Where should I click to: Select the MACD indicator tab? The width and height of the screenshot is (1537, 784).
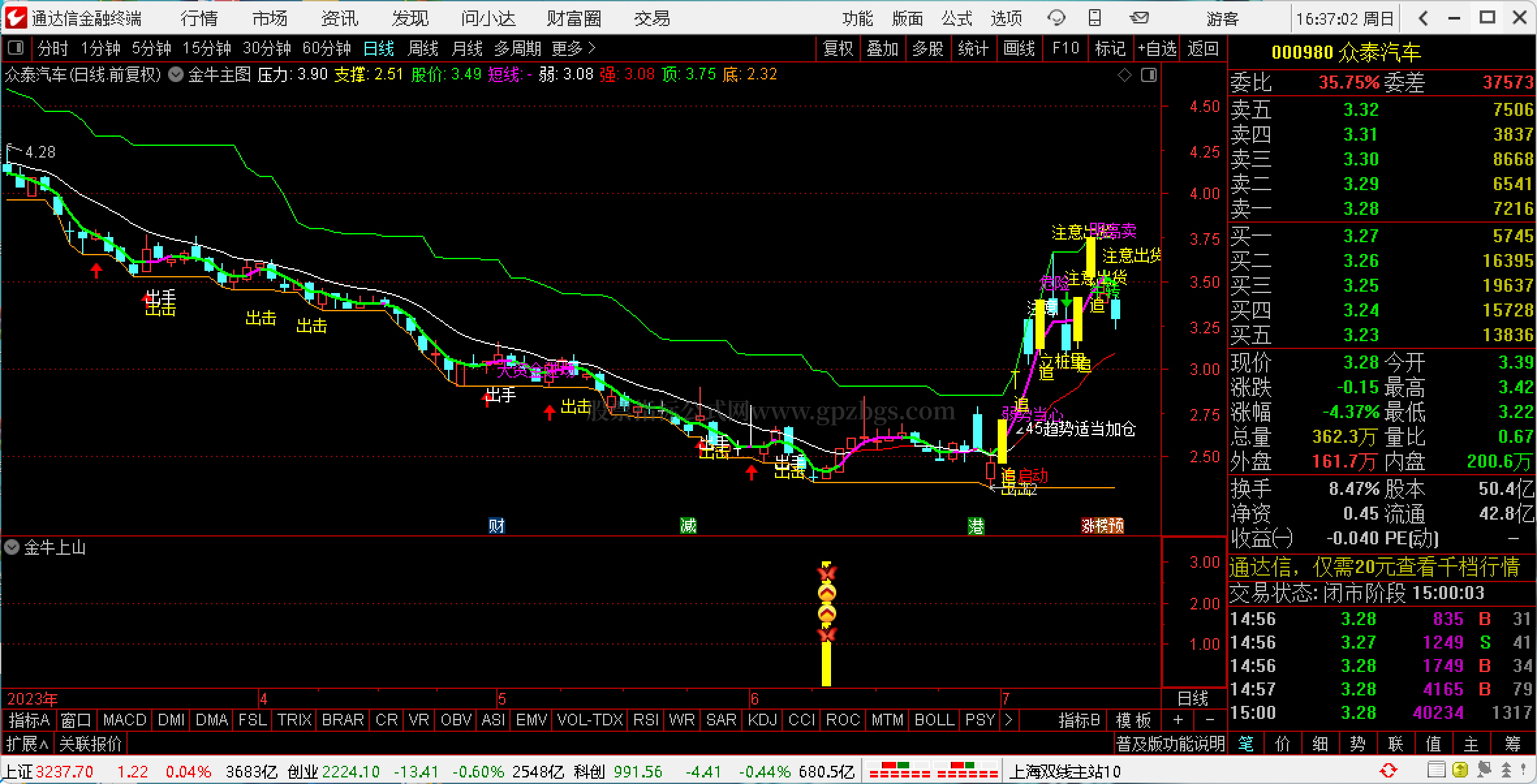tap(124, 720)
